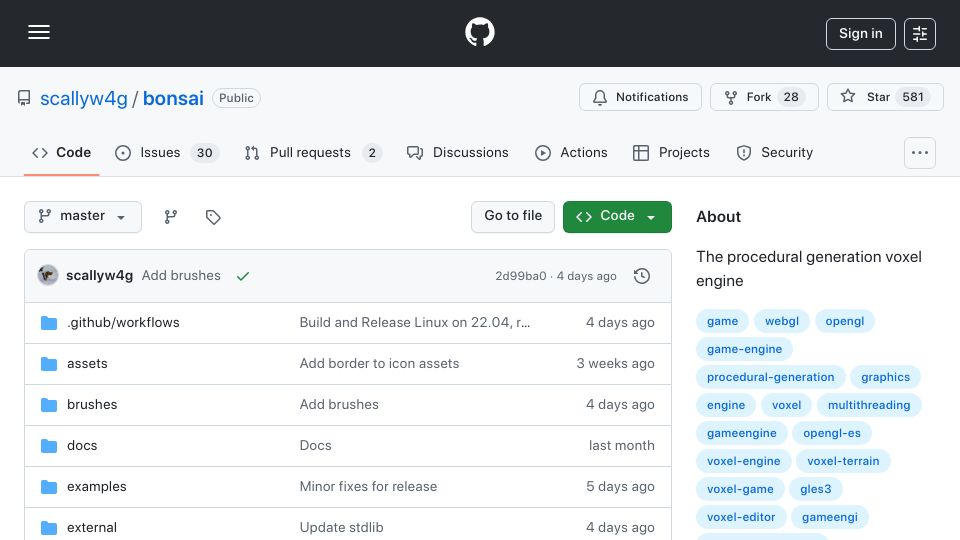Select the game-engine topic tag
The height and width of the screenshot is (540, 960).
744,350
